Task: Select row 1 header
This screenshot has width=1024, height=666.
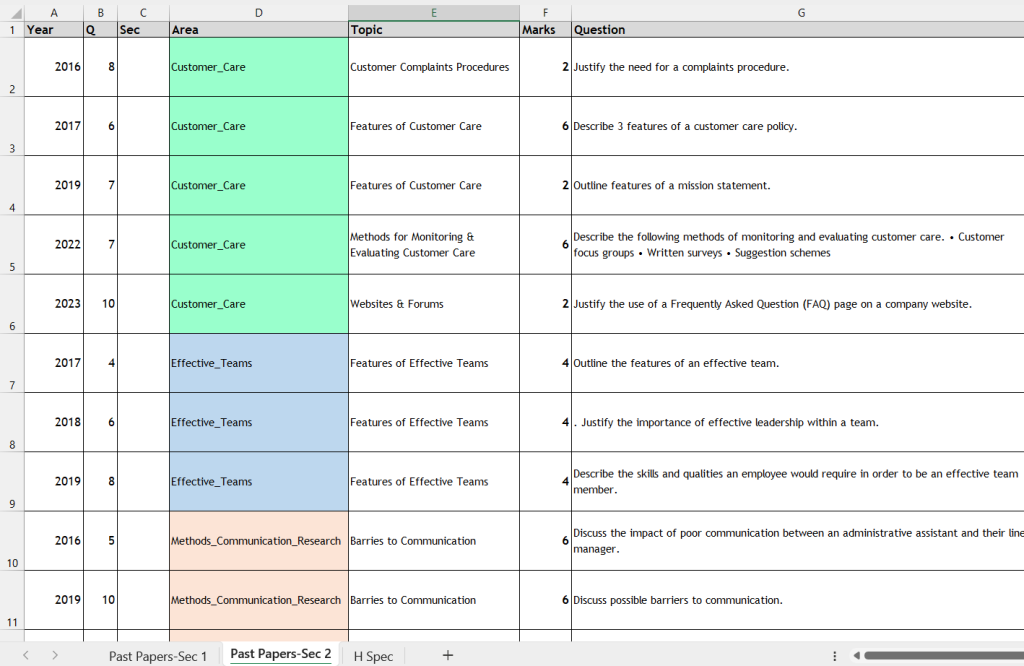Action: click(12, 30)
